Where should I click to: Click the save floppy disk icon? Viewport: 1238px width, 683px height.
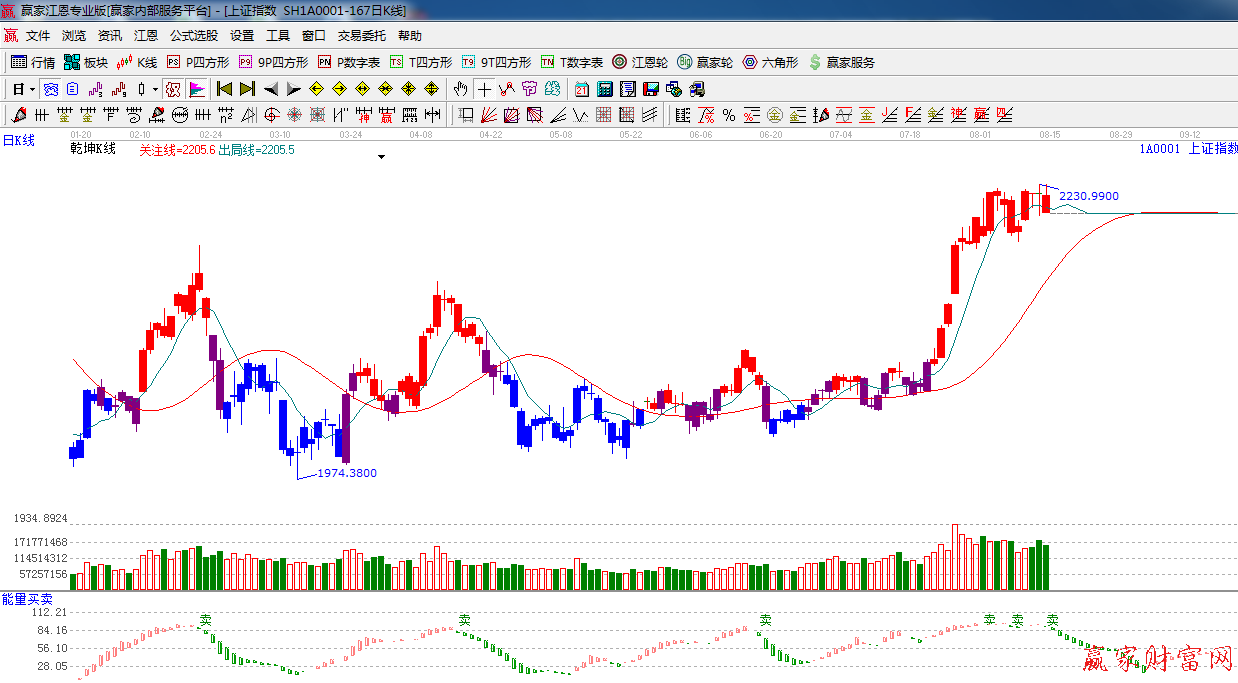pos(651,89)
